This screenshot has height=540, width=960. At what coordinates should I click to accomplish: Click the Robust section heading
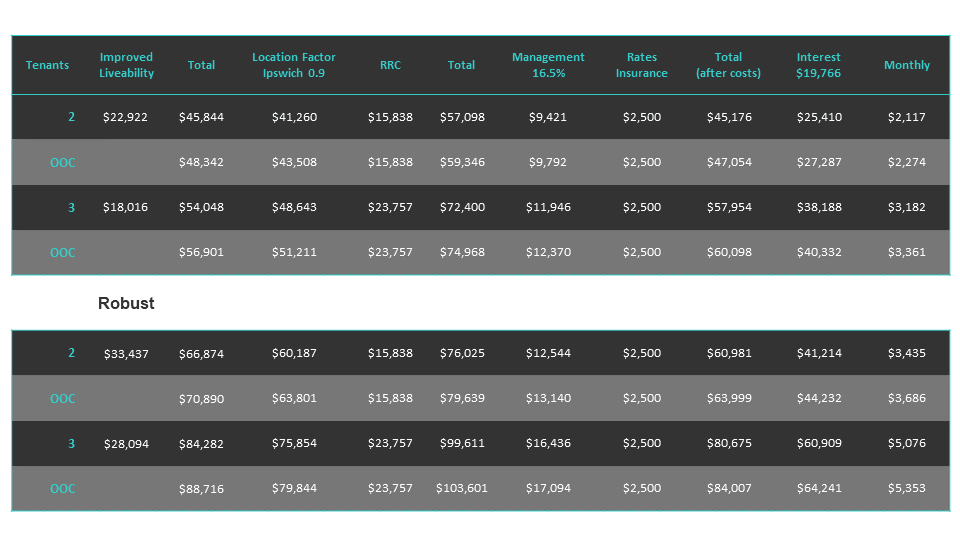tap(126, 303)
